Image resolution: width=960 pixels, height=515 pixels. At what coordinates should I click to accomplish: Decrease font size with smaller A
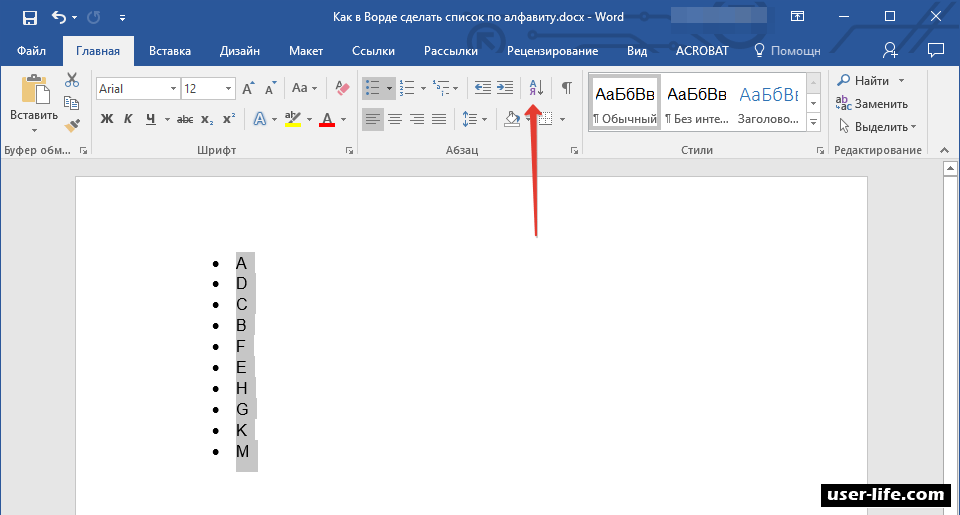(270, 89)
